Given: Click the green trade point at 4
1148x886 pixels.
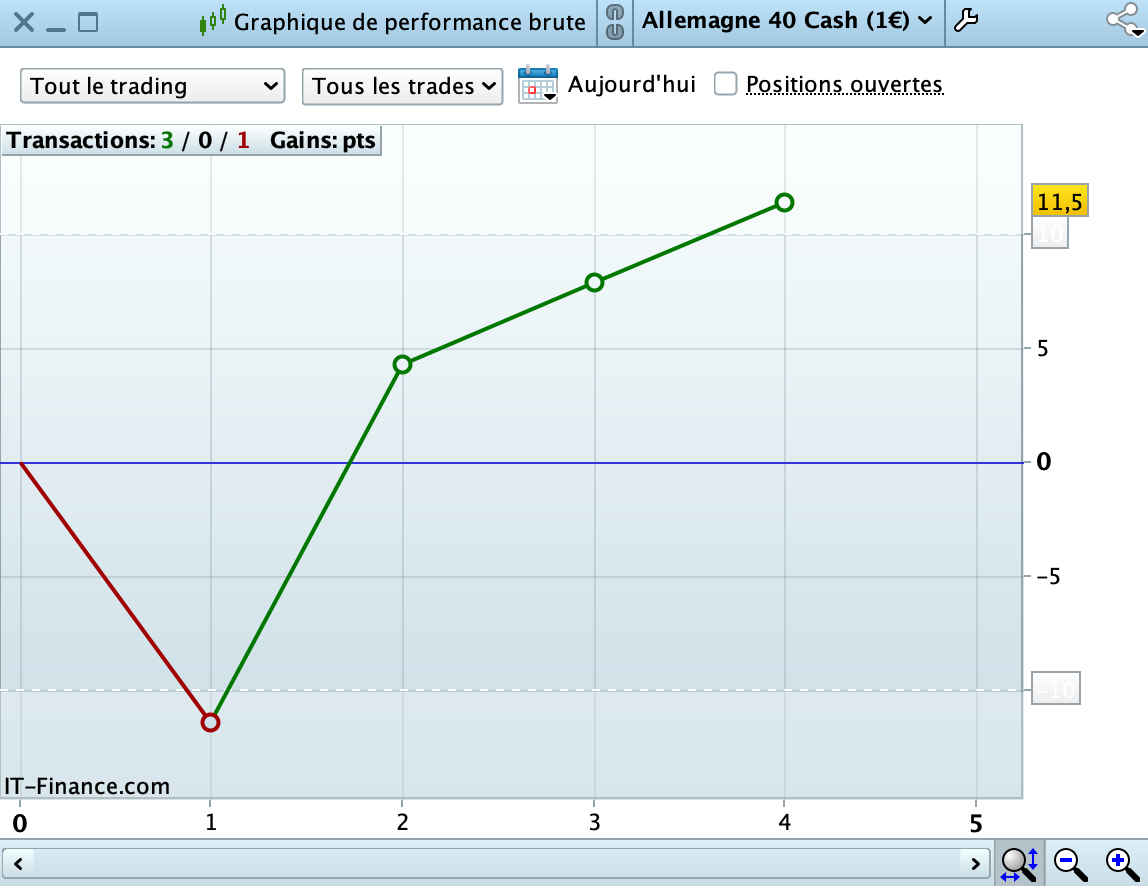Looking at the screenshot, I should [x=784, y=203].
